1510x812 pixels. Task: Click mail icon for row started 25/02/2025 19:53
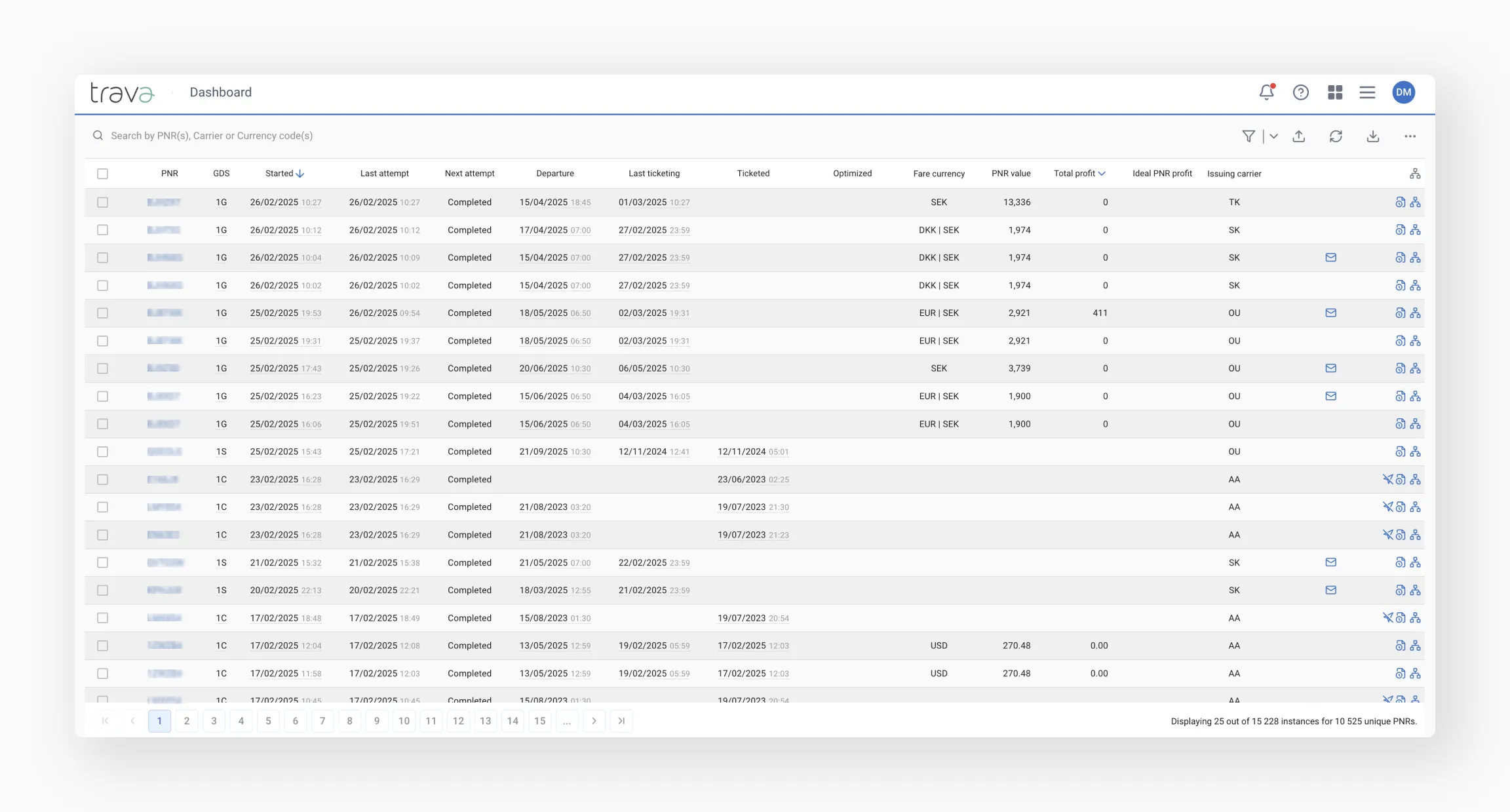coord(1331,313)
